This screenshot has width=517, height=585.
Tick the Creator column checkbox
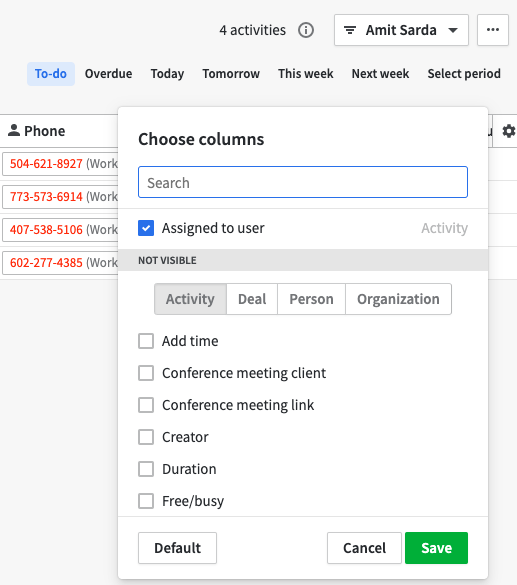pyautogui.click(x=146, y=437)
